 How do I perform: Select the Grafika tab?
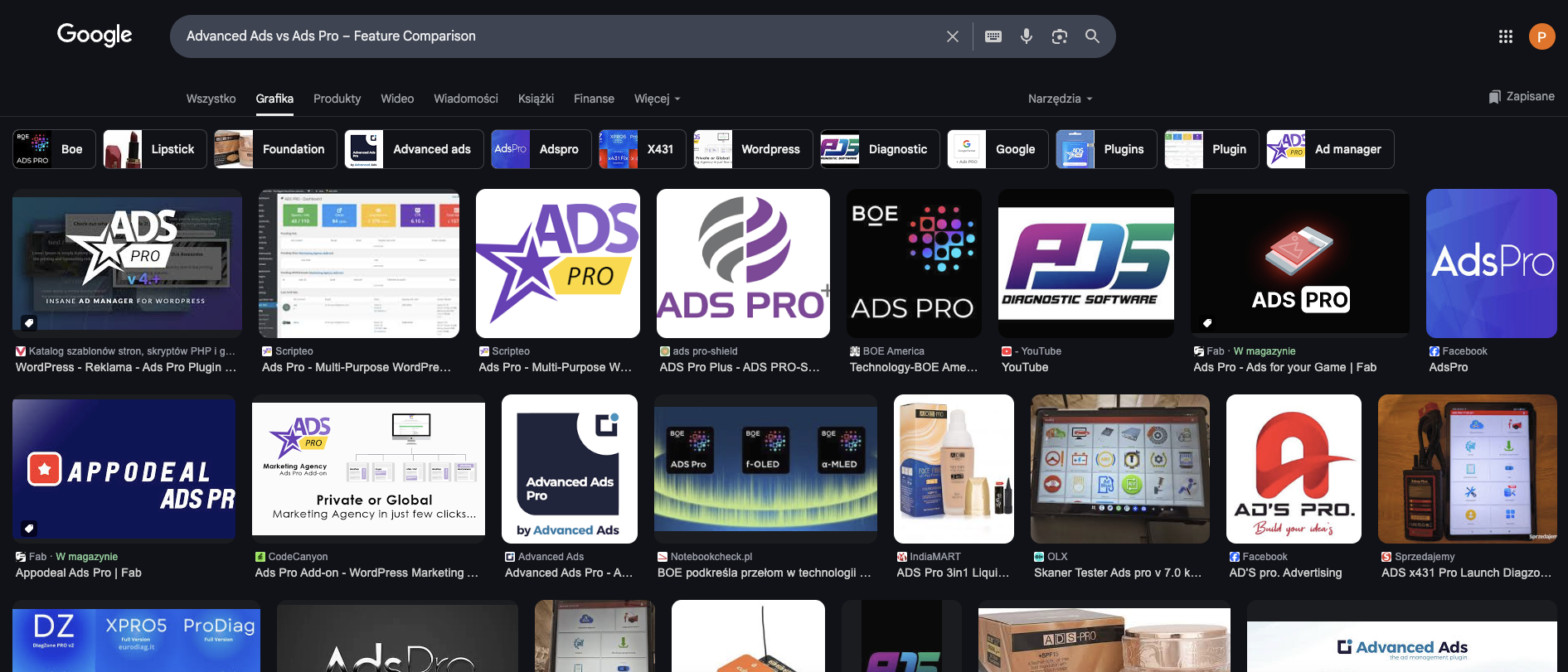tap(274, 99)
